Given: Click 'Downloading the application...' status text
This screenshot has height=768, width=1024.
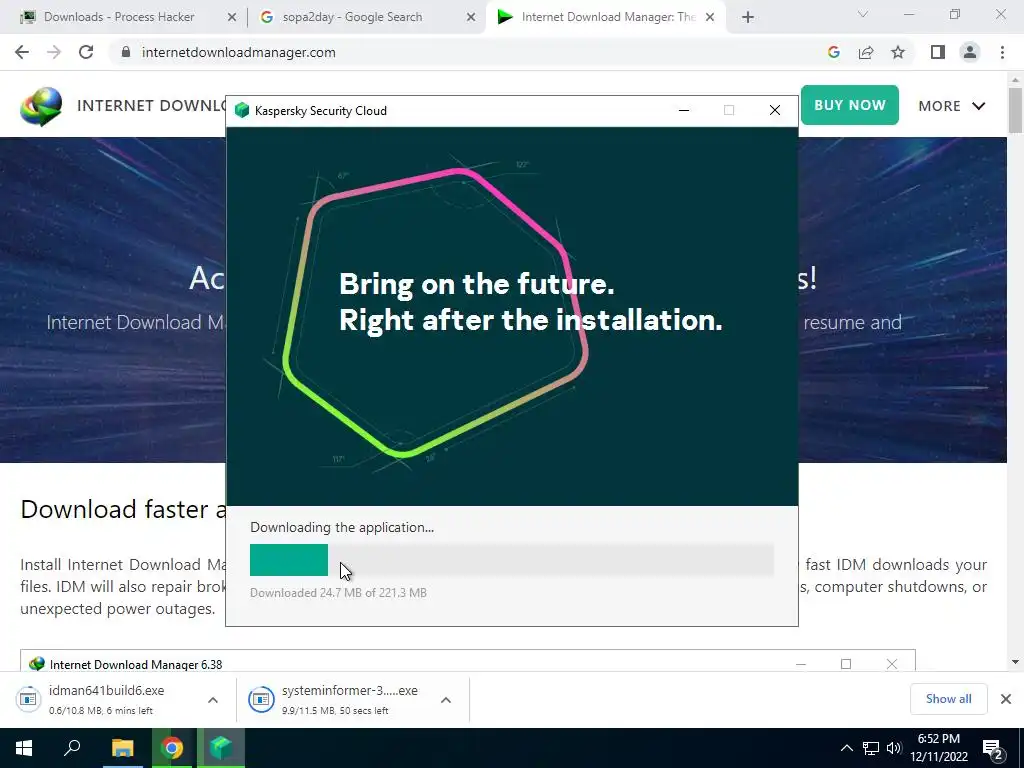Looking at the screenshot, I should click(x=342, y=527).
